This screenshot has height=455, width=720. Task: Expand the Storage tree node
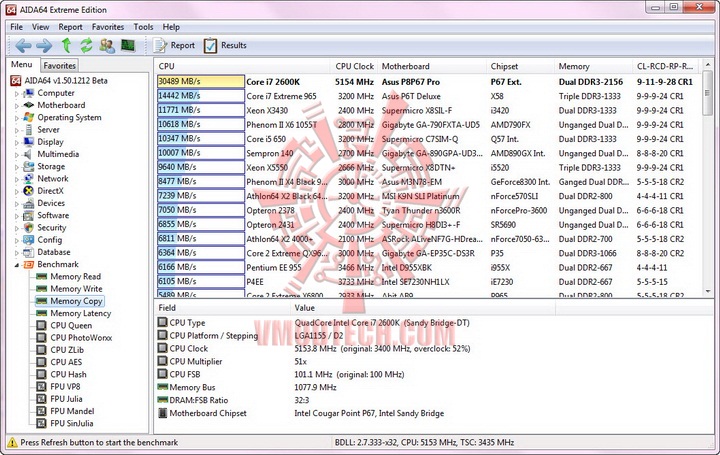point(17,167)
